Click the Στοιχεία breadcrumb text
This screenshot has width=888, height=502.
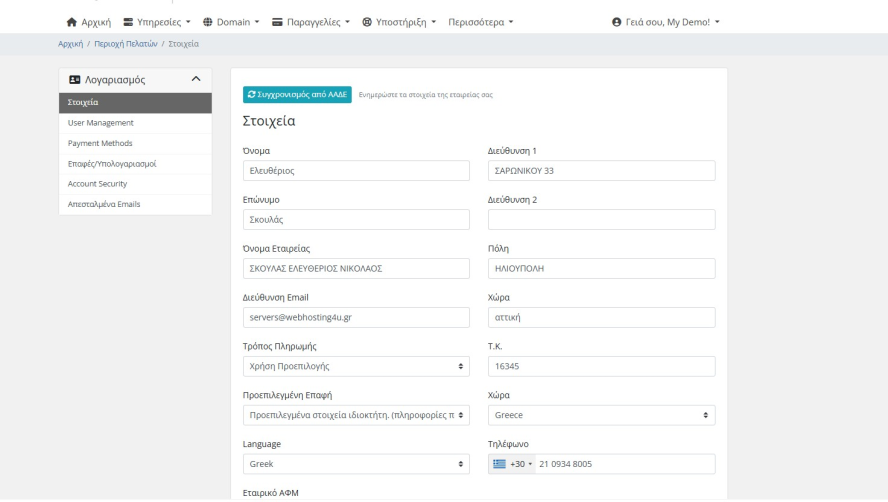[183, 44]
